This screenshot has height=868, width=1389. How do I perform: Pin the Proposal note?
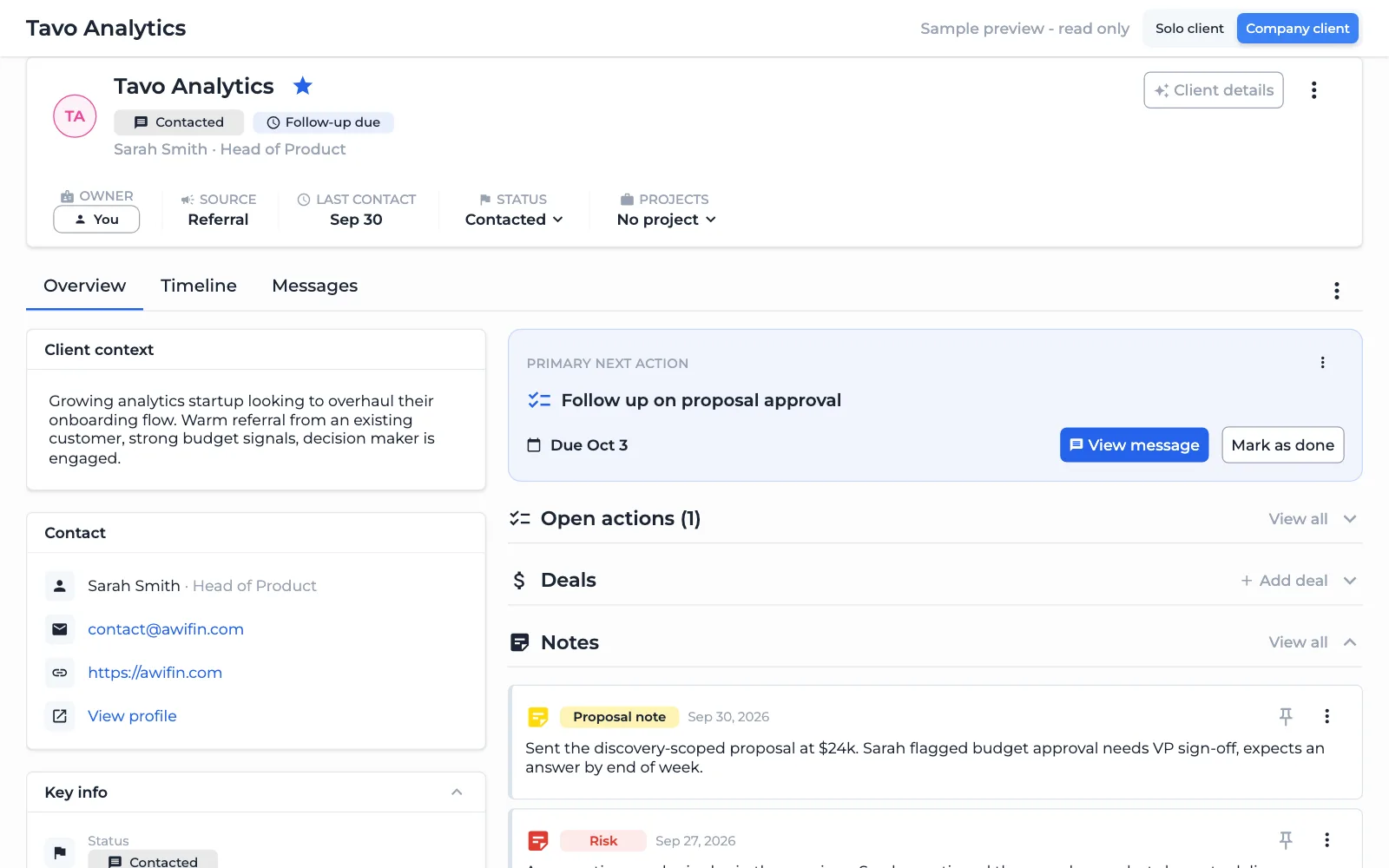1286,716
